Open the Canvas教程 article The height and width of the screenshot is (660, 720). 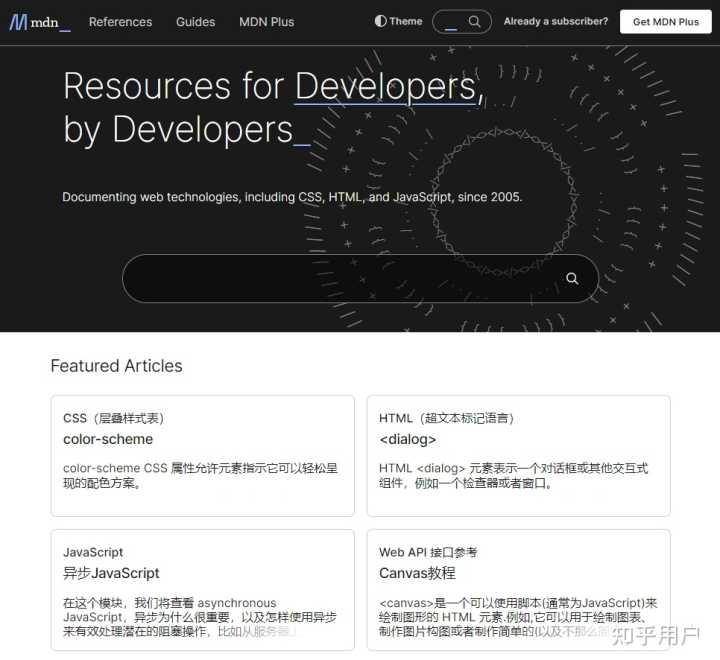coord(417,573)
